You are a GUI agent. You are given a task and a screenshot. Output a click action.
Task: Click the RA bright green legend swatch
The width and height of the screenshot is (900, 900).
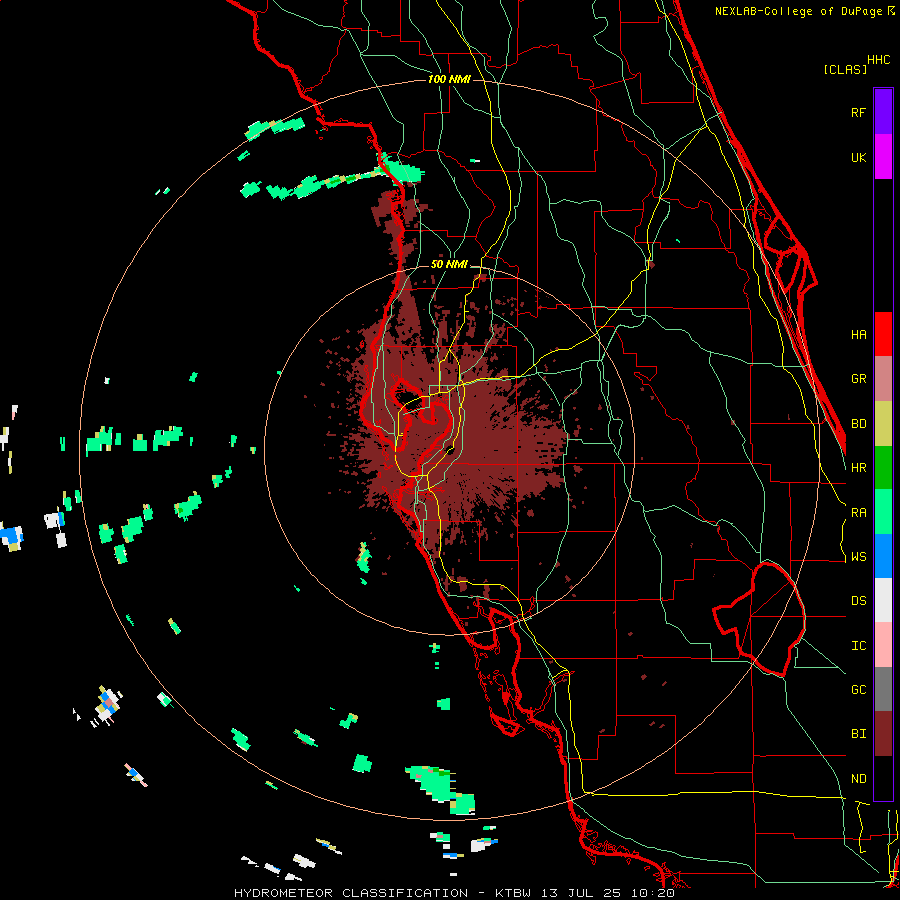(883, 512)
